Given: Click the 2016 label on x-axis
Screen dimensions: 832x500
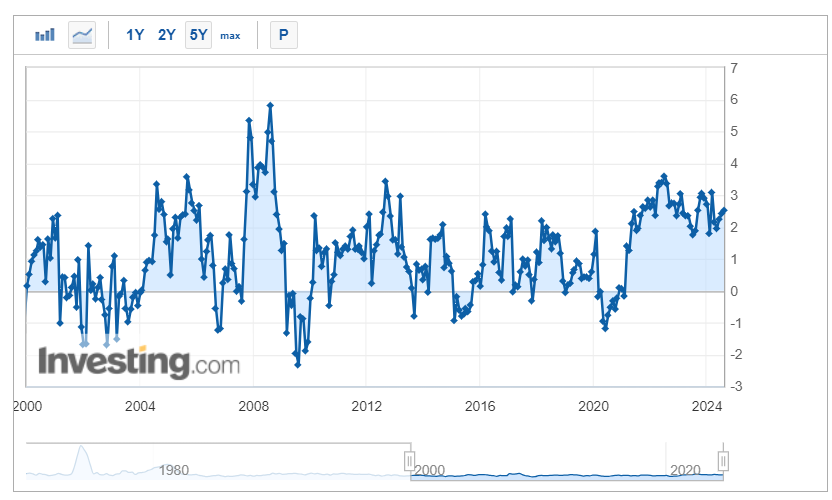Looking at the screenshot, I should (480, 407).
